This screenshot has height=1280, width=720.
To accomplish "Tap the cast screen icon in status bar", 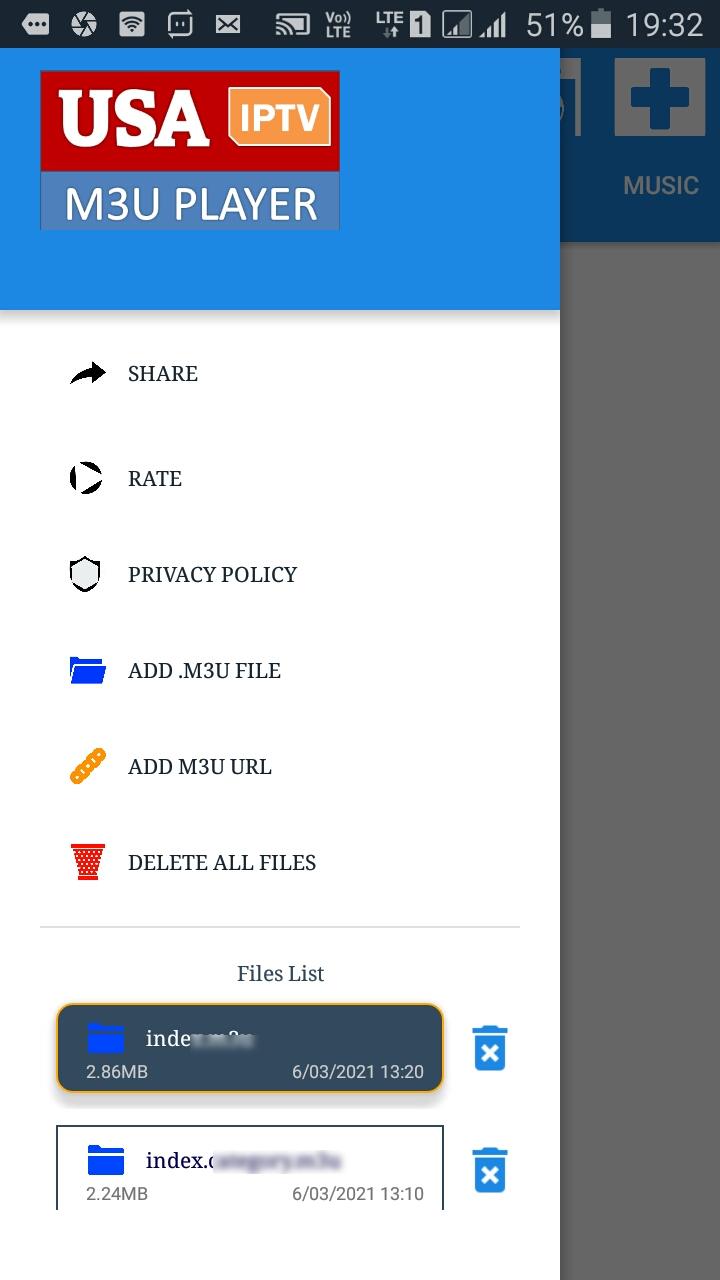I will [x=292, y=24].
